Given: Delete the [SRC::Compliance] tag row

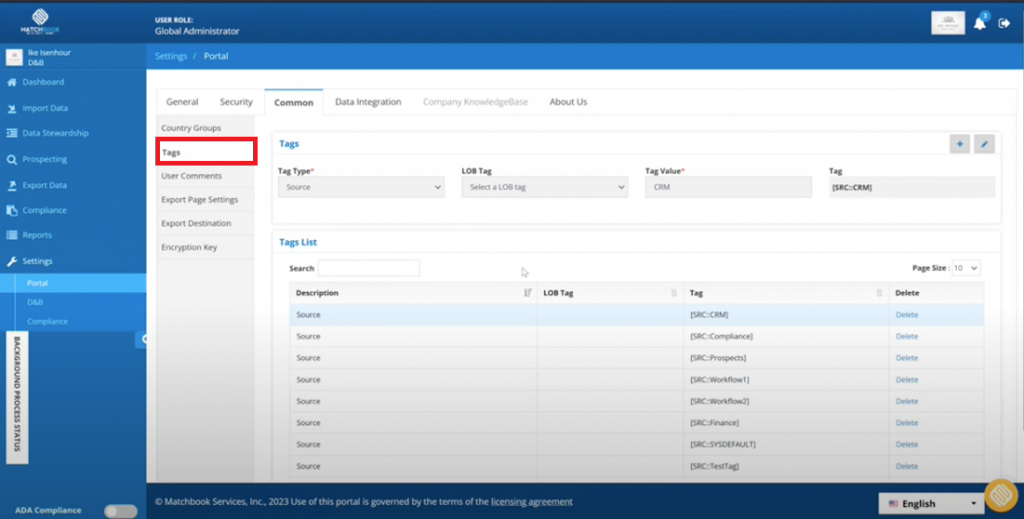Looking at the screenshot, I should [906, 336].
